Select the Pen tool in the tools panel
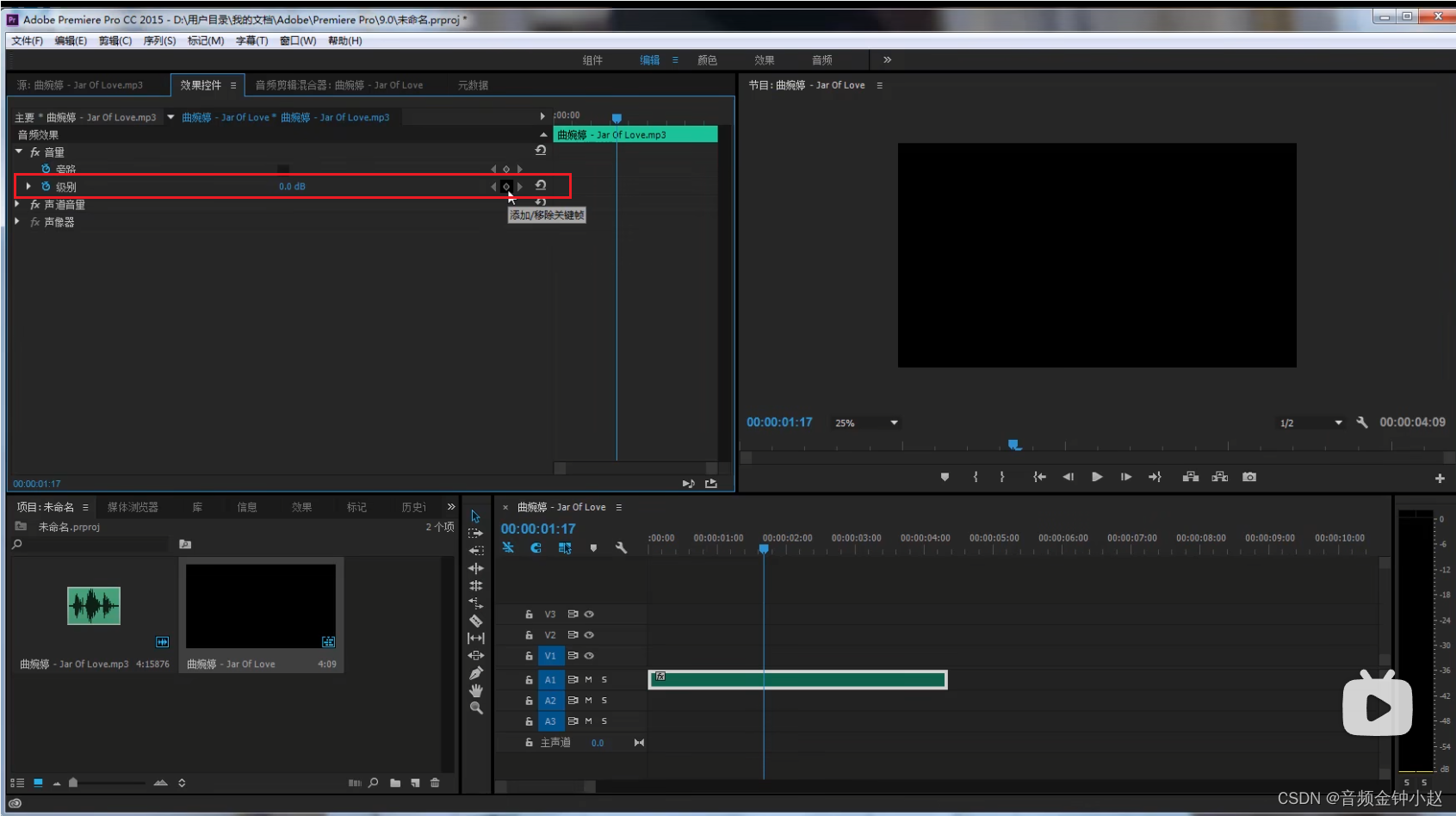This screenshot has height=816, width=1456. (475, 673)
